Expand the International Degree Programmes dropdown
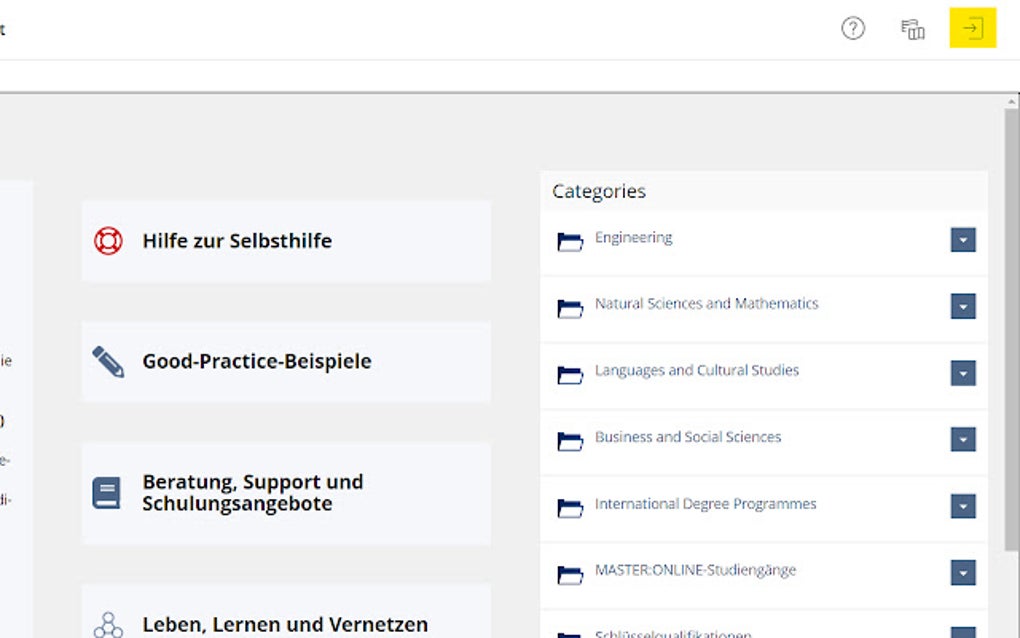 pos(961,507)
